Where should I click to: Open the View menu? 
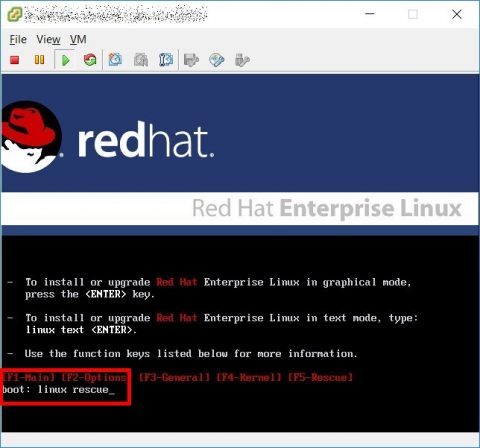(x=48, y=39)
